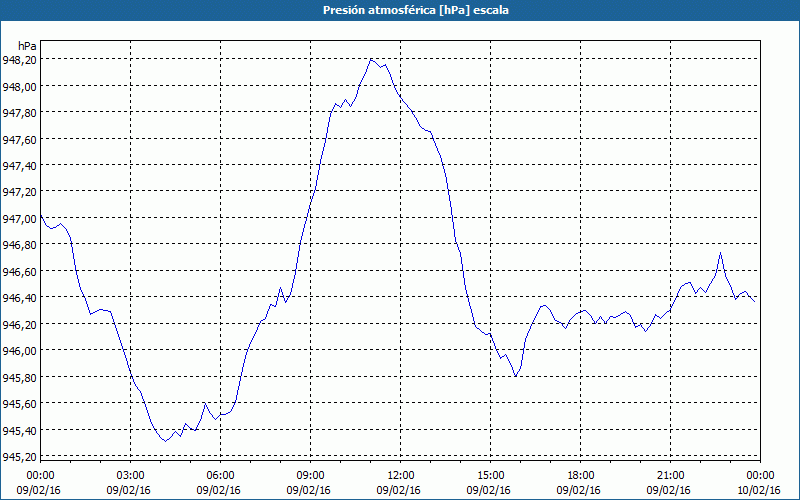Click the 948,00 y-axis value

coord(19,86)
